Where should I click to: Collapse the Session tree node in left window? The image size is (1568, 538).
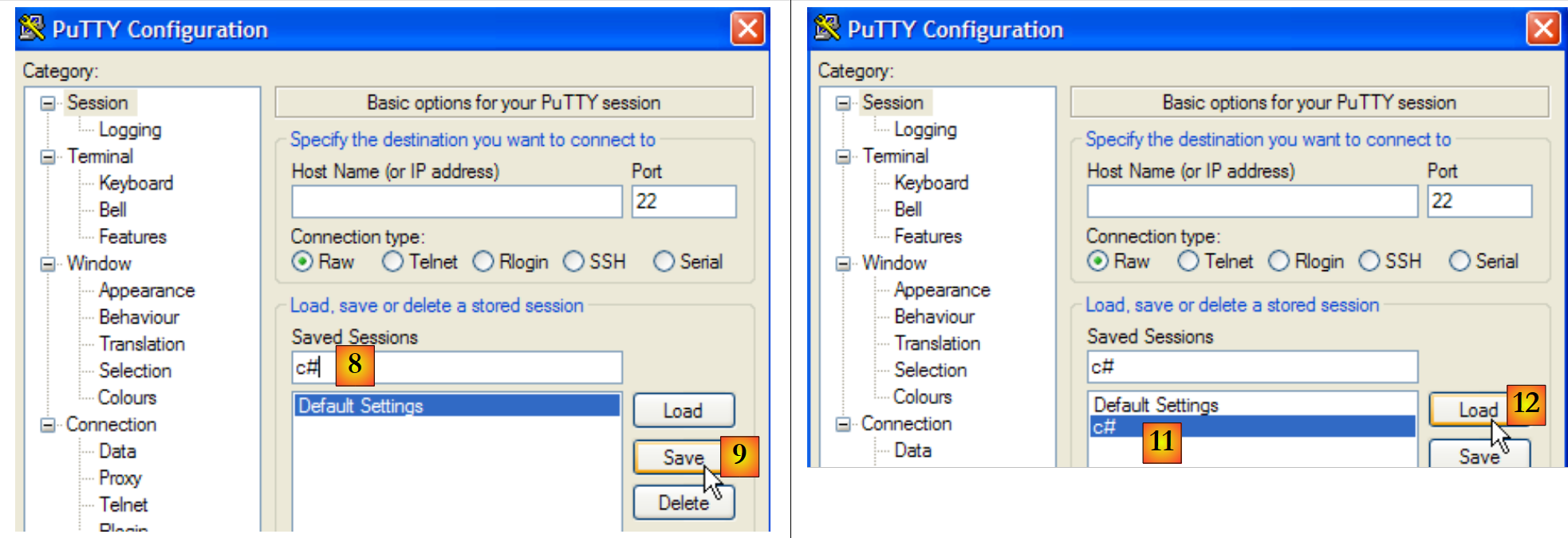click(48, 103)
